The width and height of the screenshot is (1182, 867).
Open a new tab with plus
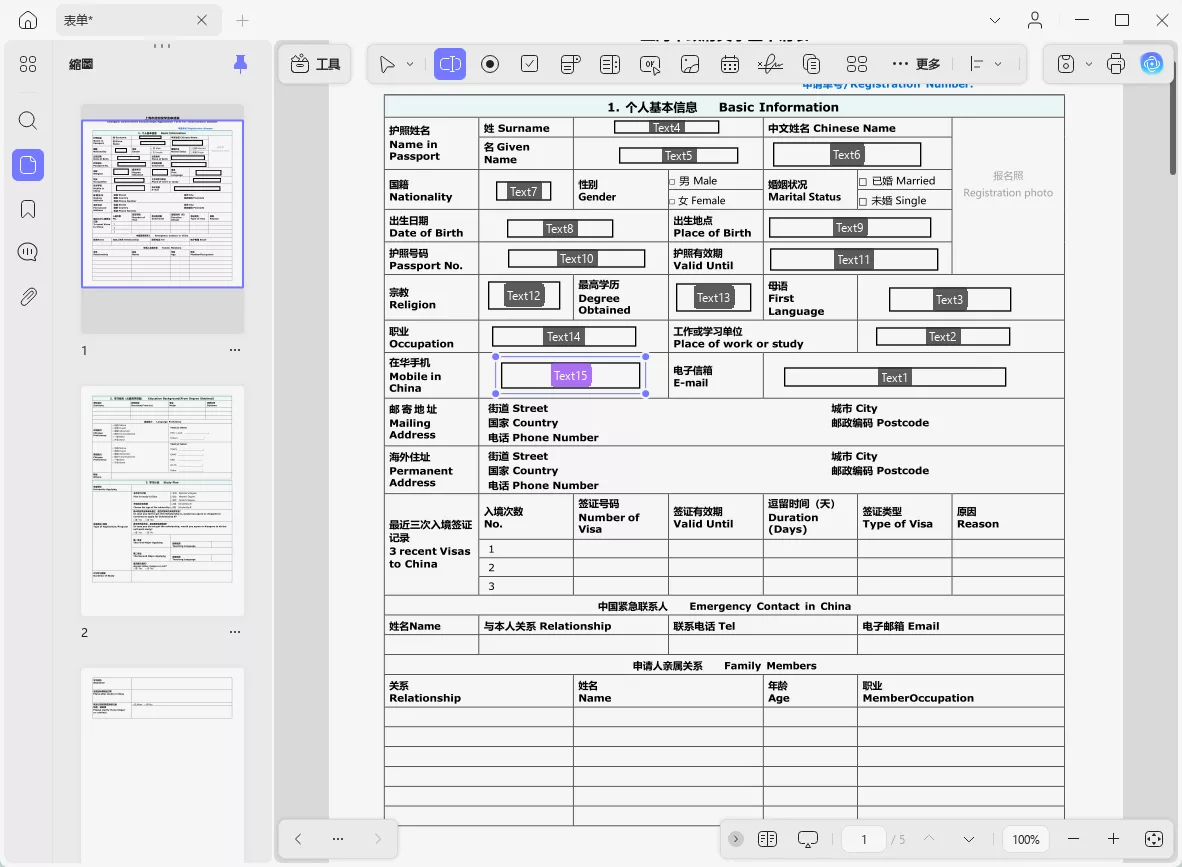tap(243, 20)
